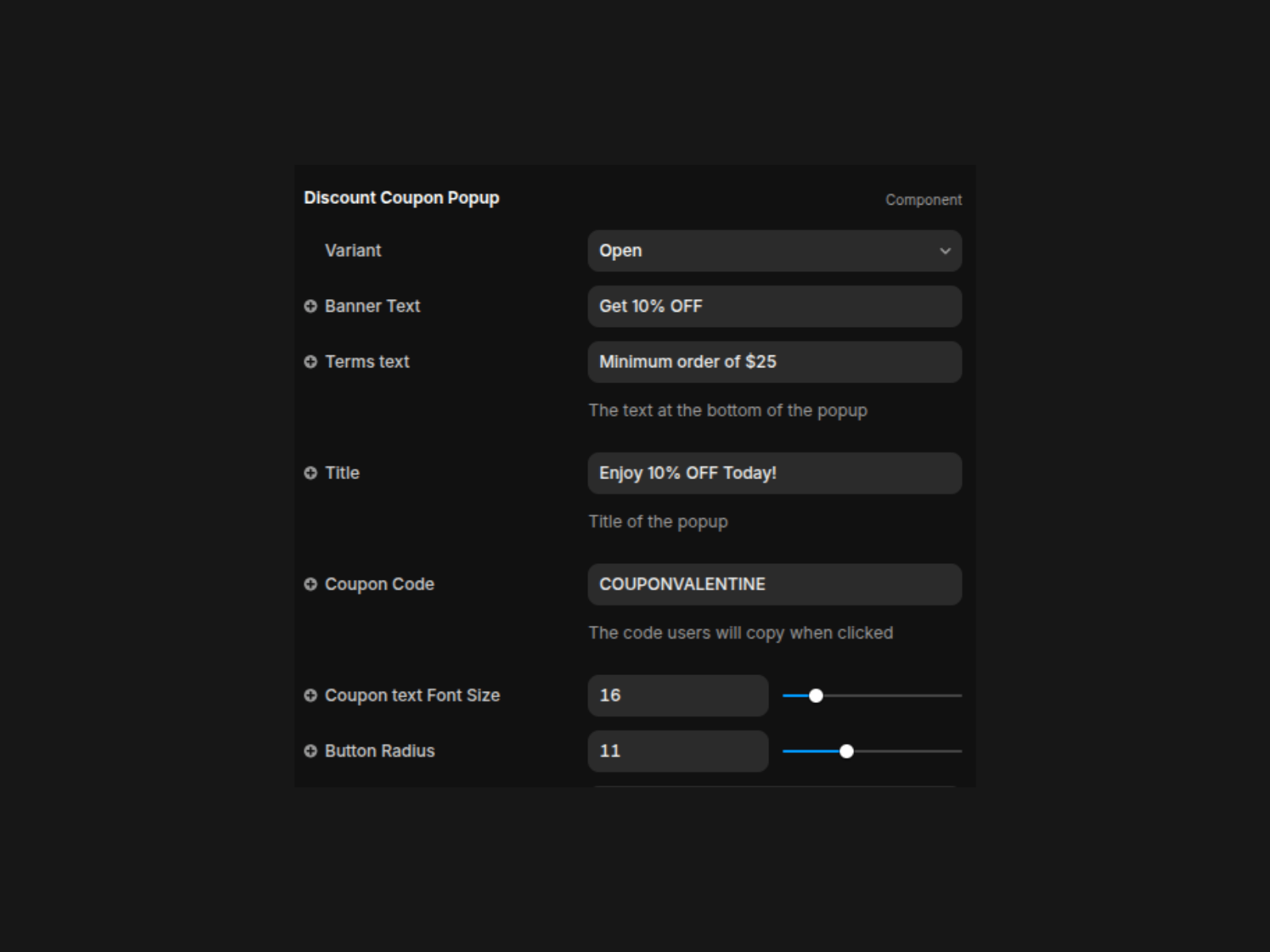
Task: Click the plus icon beside Button Radius
Action: (310, 750)
